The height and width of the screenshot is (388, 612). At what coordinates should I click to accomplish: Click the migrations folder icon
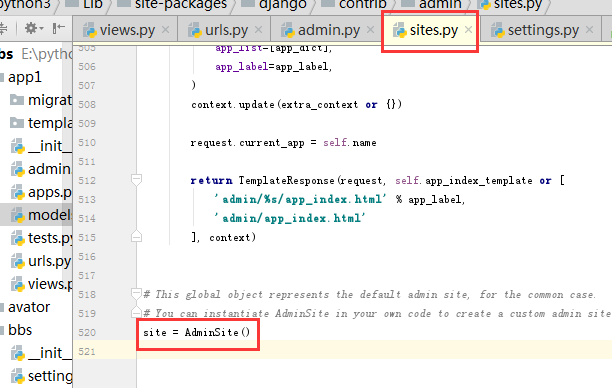point(17,100)
